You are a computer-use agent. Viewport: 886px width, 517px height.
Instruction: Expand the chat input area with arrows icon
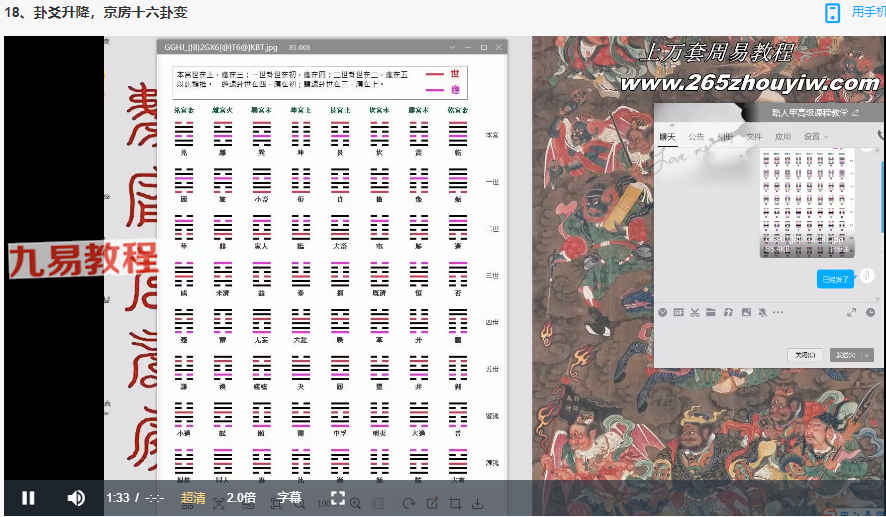851,312
